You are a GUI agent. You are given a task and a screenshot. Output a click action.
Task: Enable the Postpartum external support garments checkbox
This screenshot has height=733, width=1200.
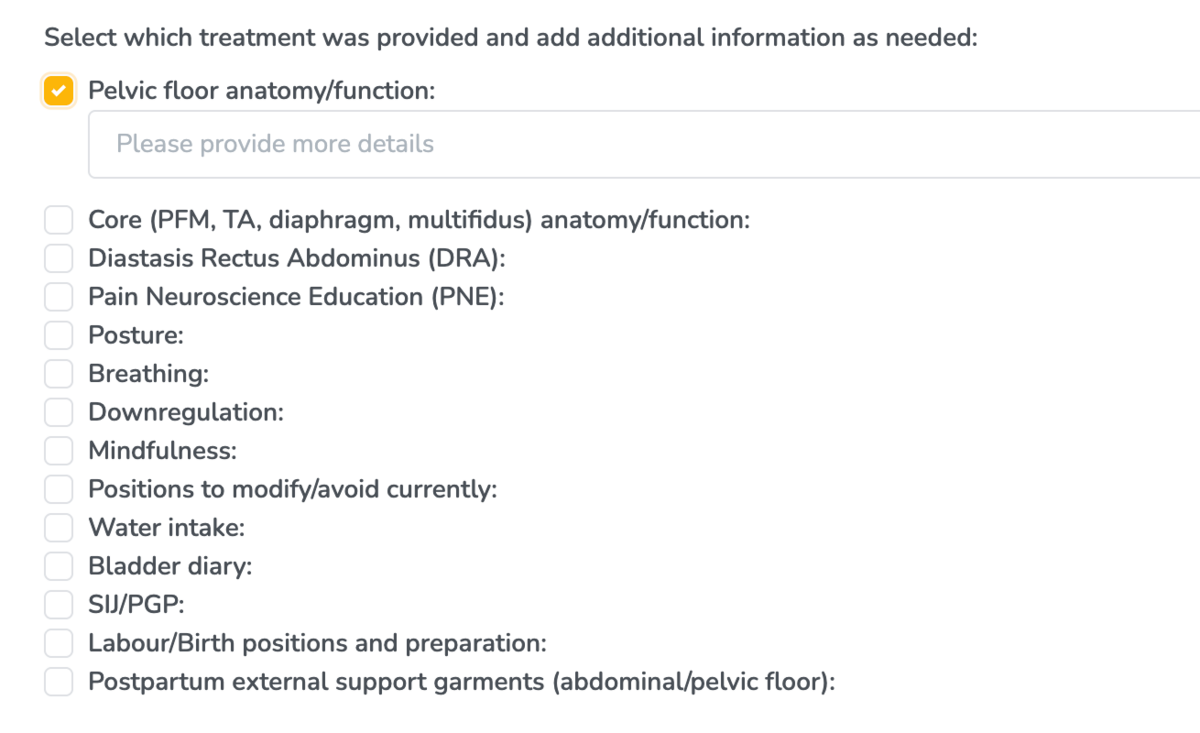point(57,681)
